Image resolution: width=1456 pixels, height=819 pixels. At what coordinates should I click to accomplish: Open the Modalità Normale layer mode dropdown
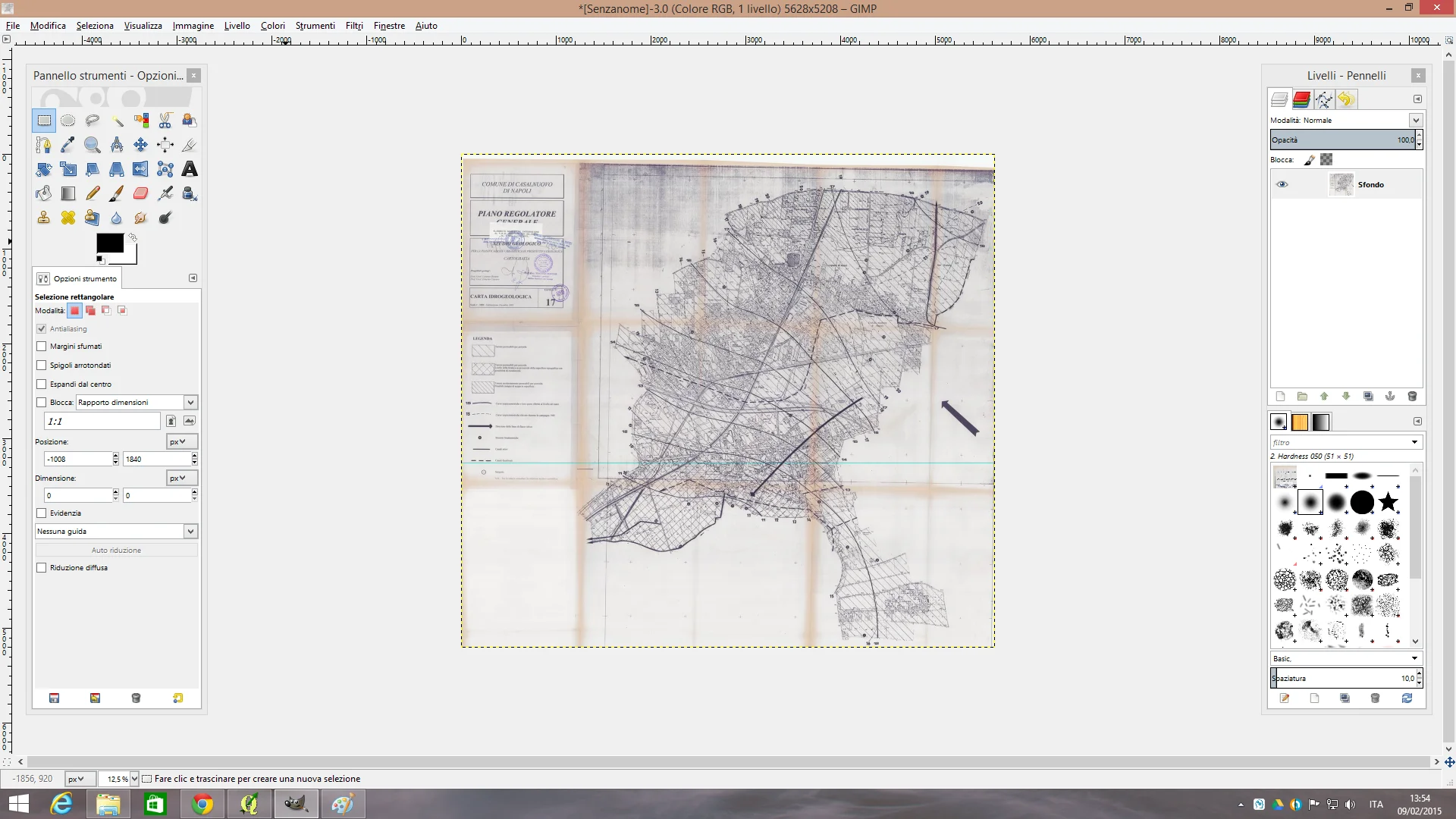(1415, 120)
